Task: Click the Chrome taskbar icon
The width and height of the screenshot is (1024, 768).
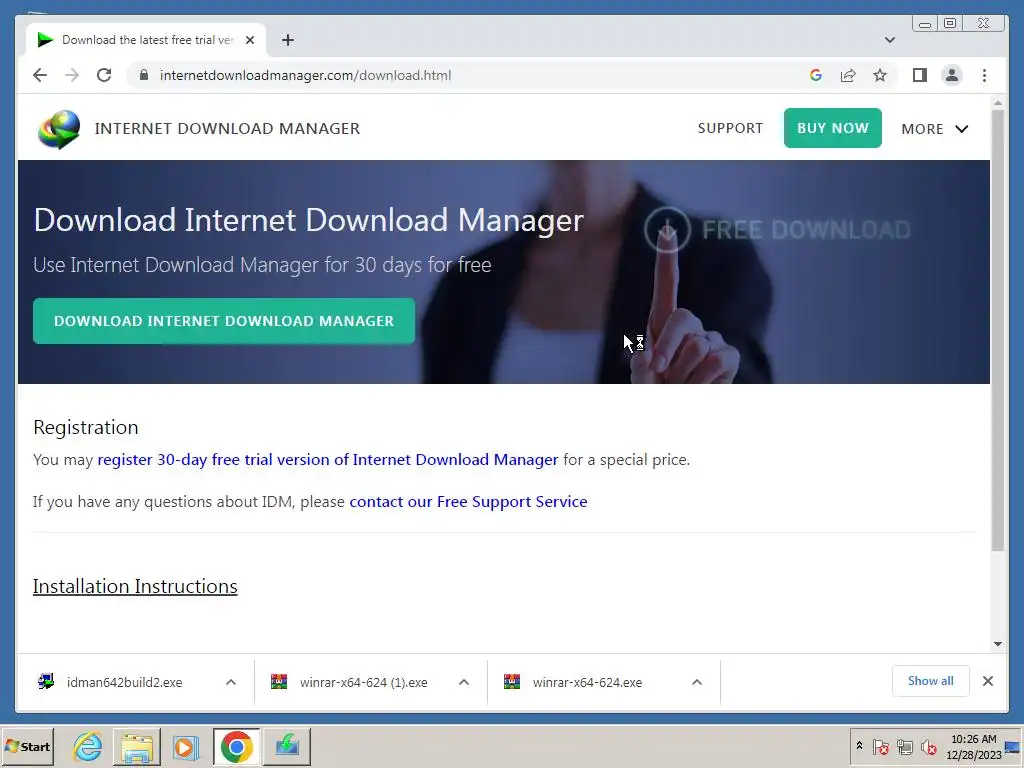Action: point(236,746)
